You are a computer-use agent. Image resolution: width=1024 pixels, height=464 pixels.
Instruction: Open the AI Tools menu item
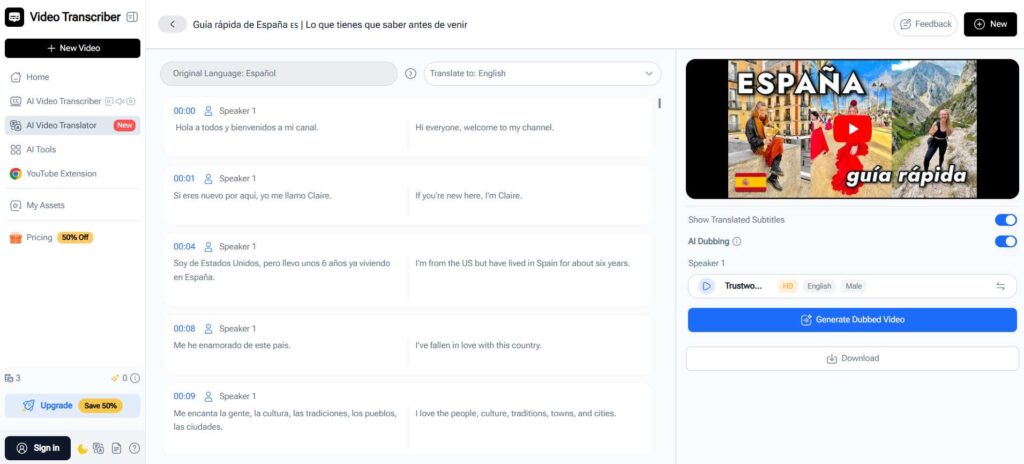(72, 150)
